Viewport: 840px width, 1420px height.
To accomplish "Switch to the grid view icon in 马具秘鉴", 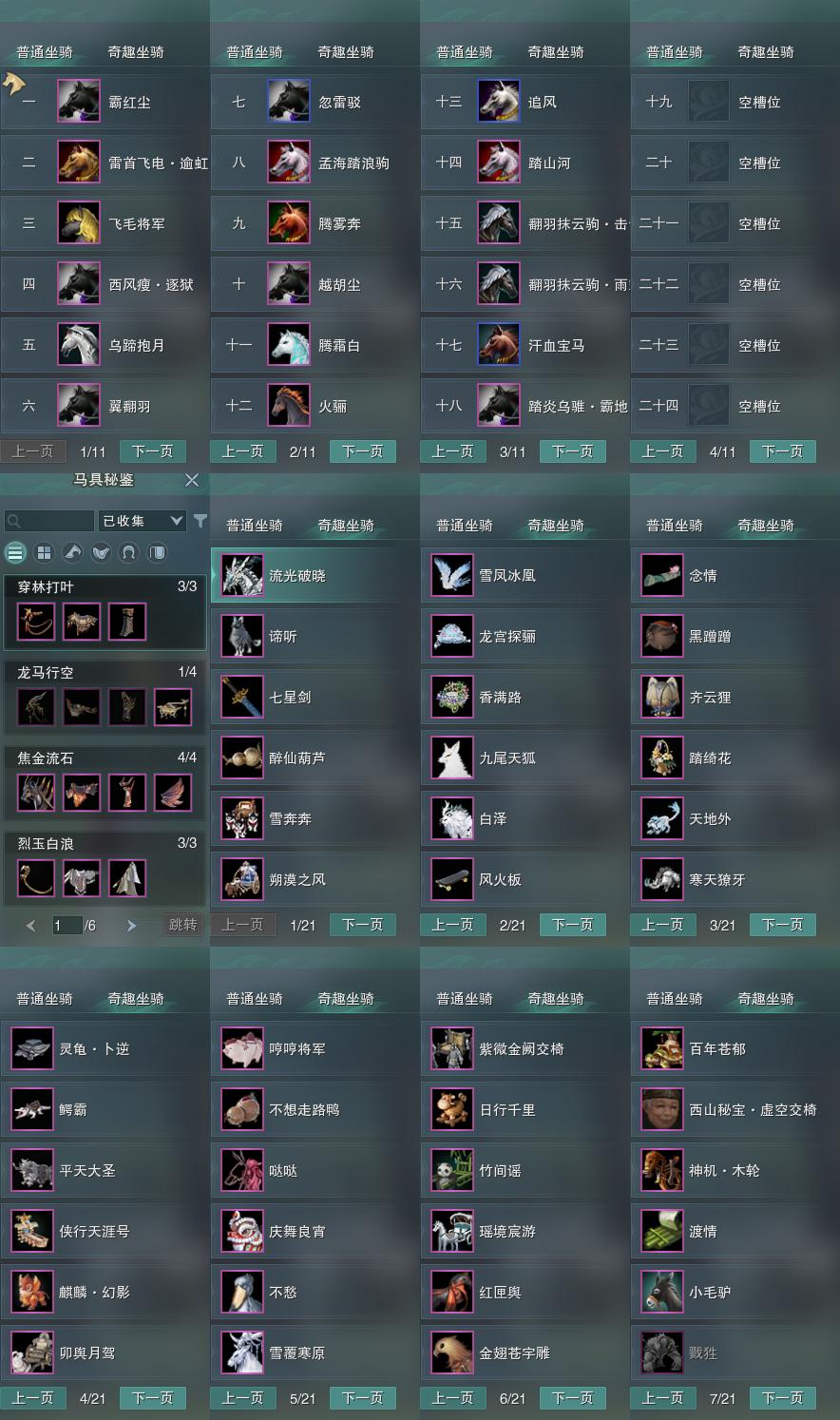I will point(44,552).
